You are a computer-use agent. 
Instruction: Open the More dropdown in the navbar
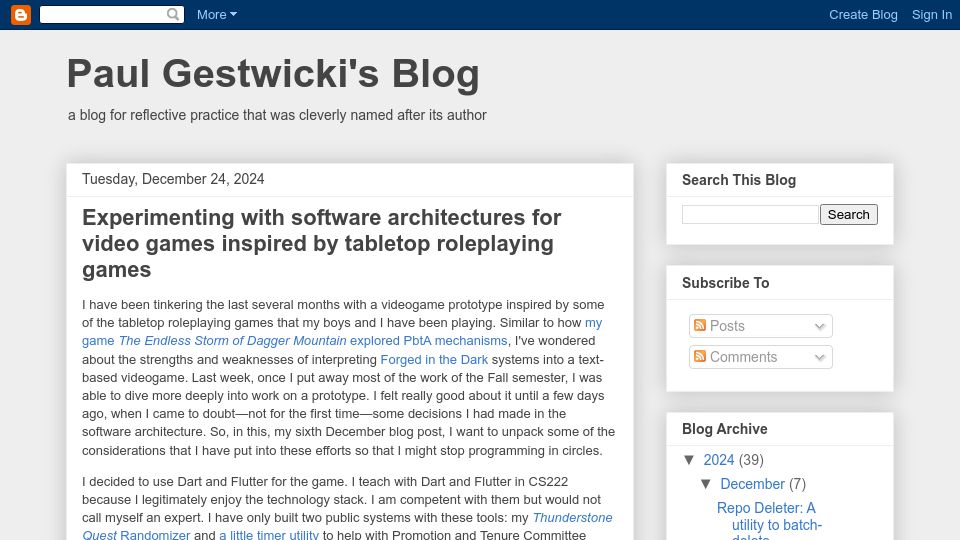point(217,15)
